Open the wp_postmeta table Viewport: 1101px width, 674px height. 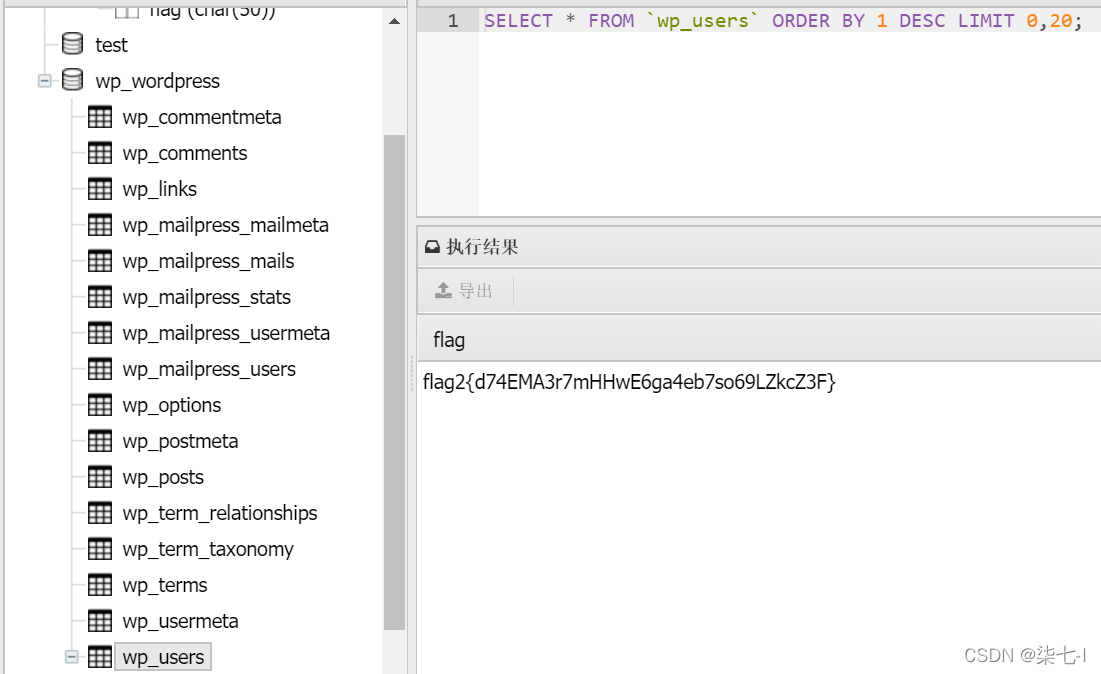coord(180,442)
